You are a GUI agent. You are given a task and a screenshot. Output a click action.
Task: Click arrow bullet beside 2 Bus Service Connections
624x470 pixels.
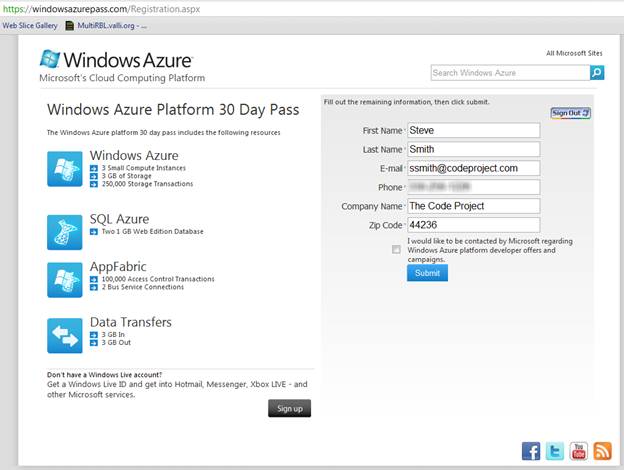pos(94,287)
